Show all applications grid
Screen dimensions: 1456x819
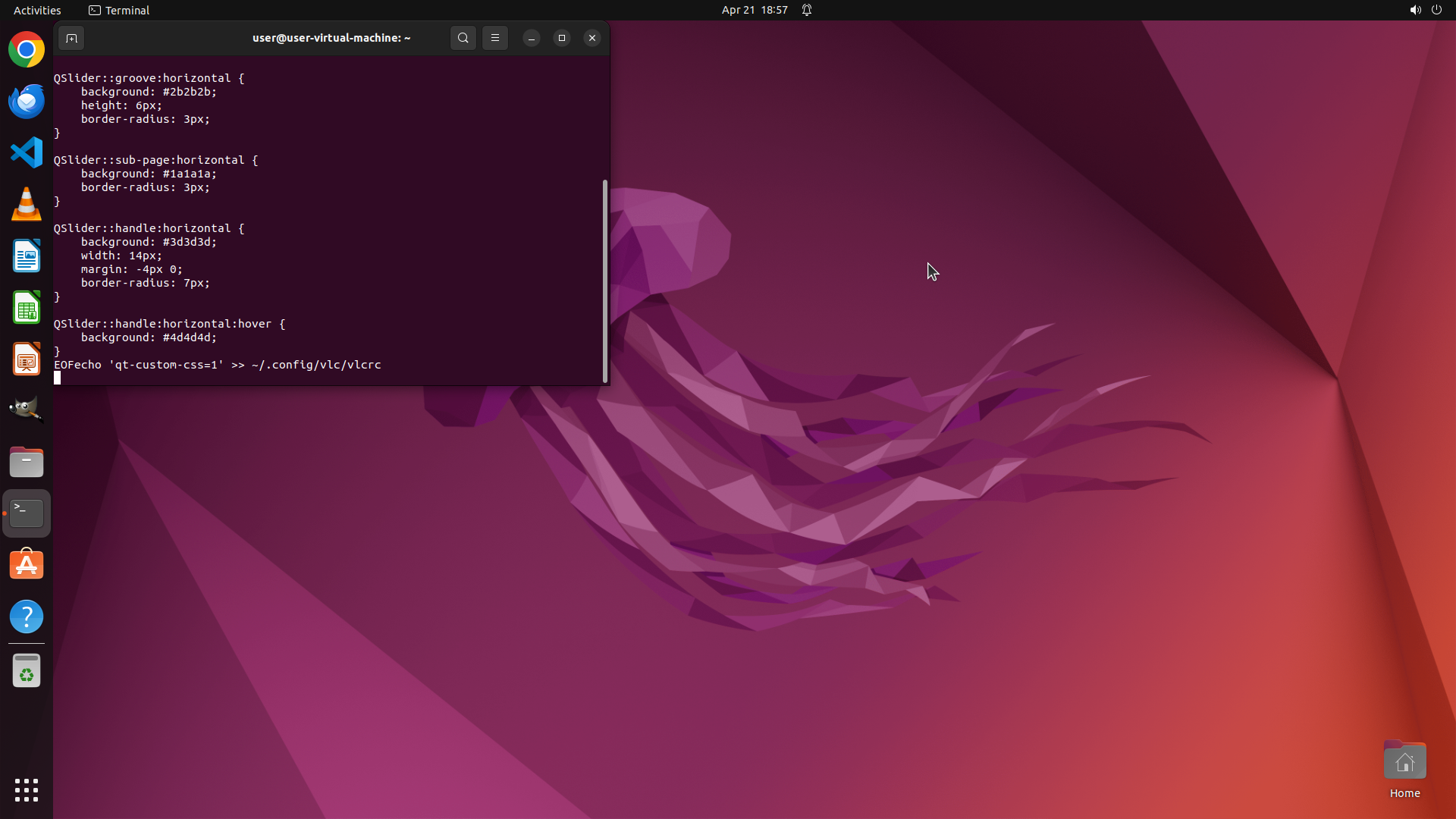pos(27,789)
